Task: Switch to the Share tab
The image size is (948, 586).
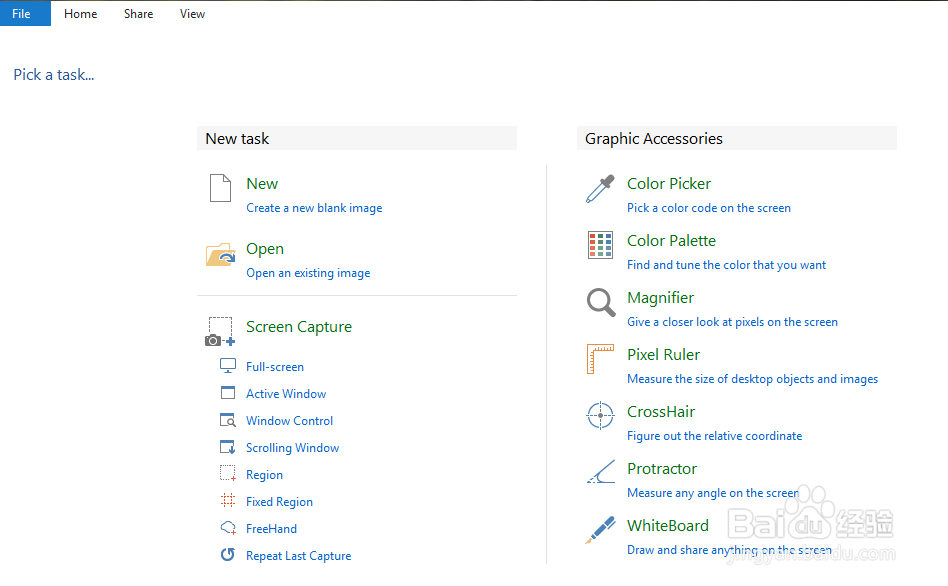Action: point(138,14)
